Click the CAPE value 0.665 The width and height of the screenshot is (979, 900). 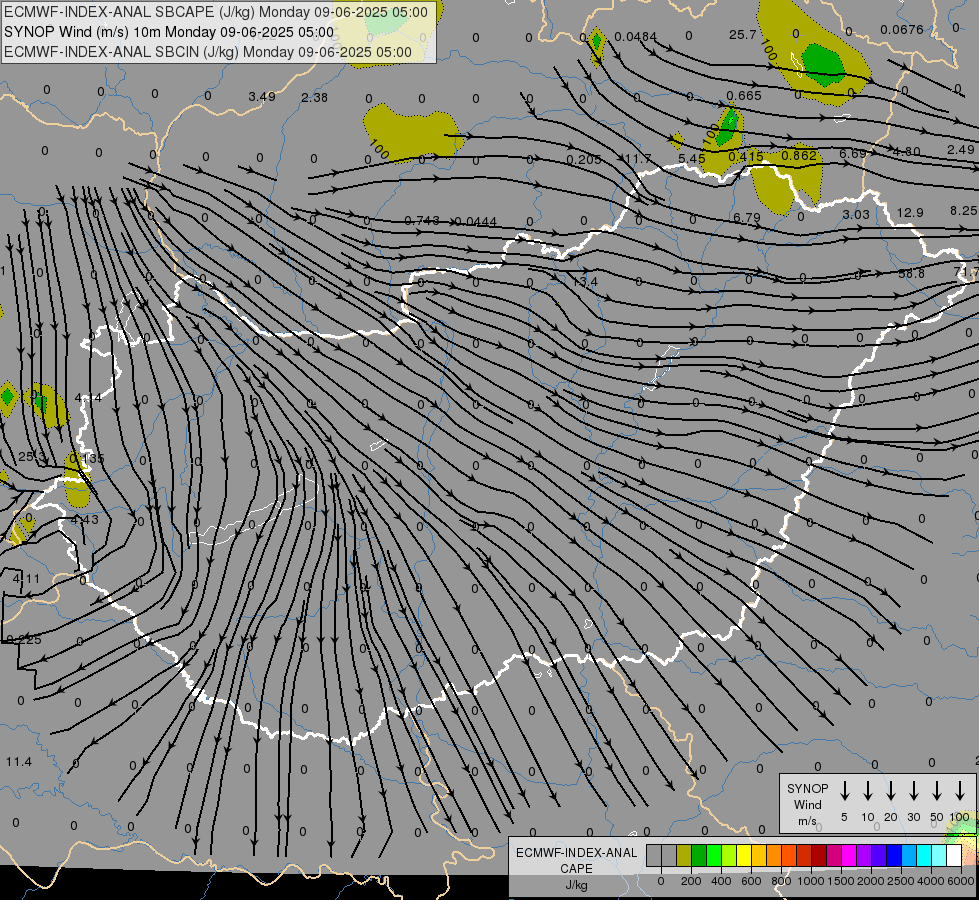(x=744, y=95)
